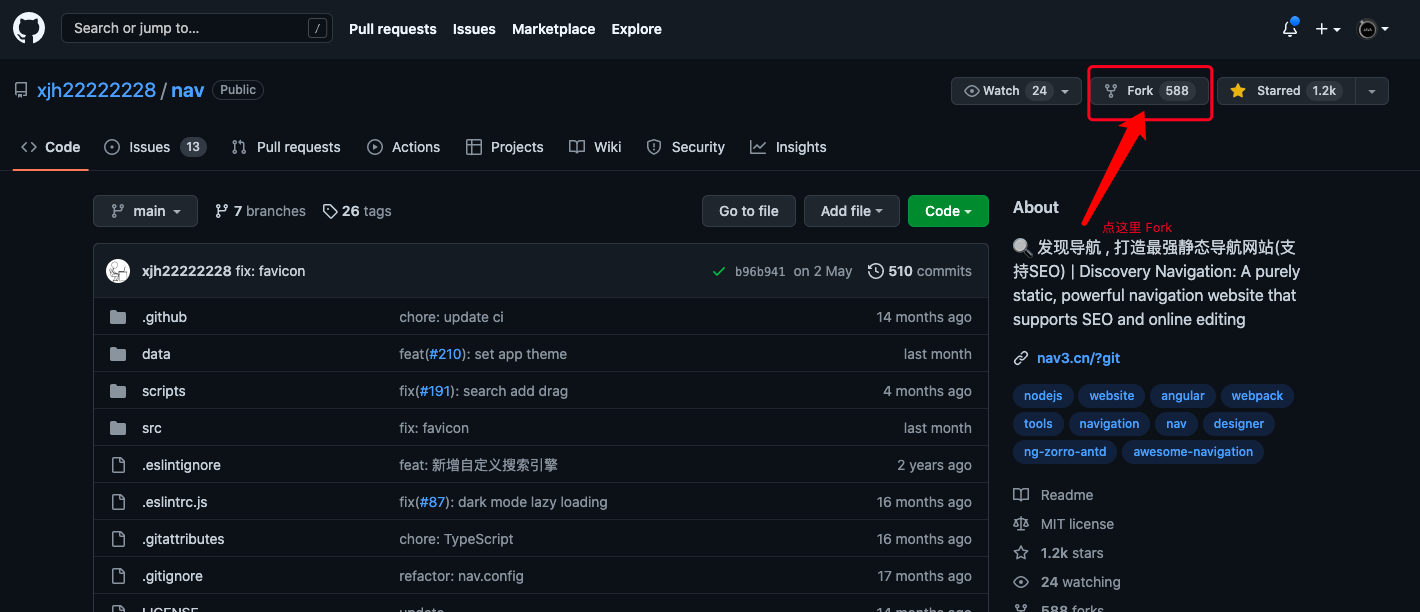1420x612 pixels.
Task: Open the commit author avatar
Action: coord(119,271)
